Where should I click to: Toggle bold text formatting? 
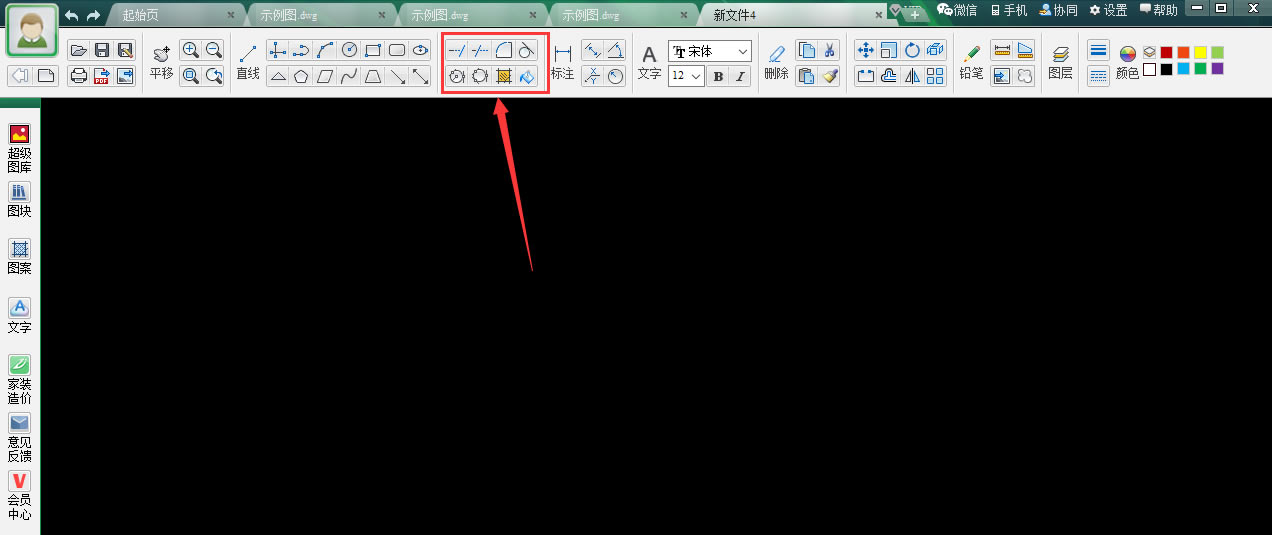[717, 76]
